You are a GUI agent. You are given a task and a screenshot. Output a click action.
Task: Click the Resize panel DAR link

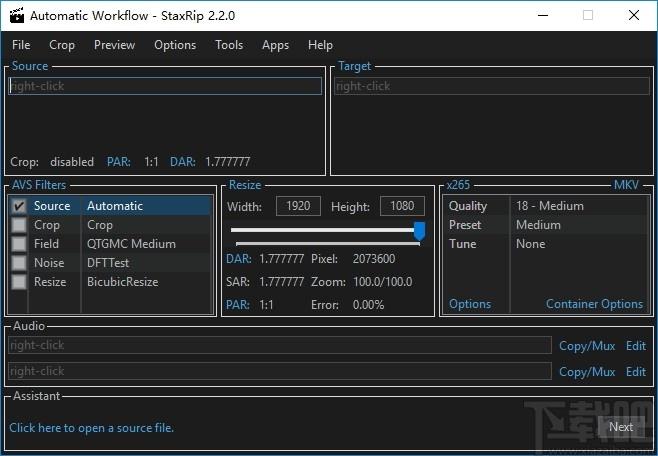[238, 259]
